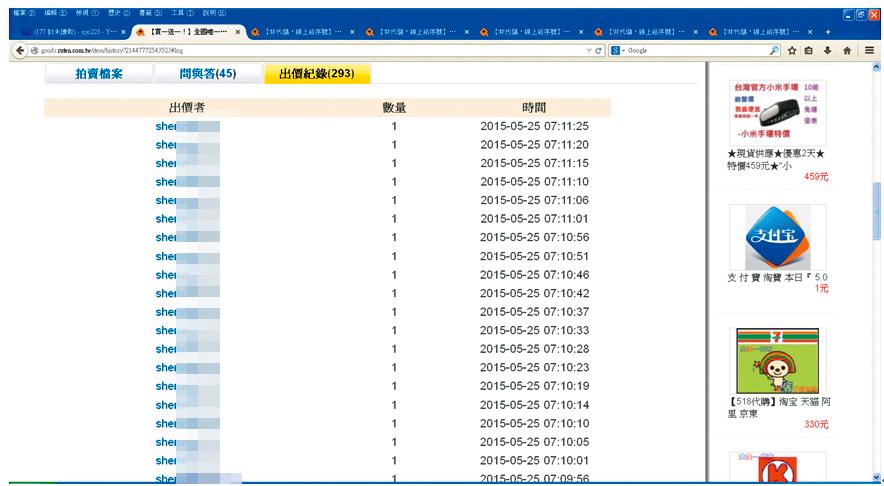Viewport: 884px width, 486px height.
Task: Click the 459元 price label
Action: pos(816,177)
